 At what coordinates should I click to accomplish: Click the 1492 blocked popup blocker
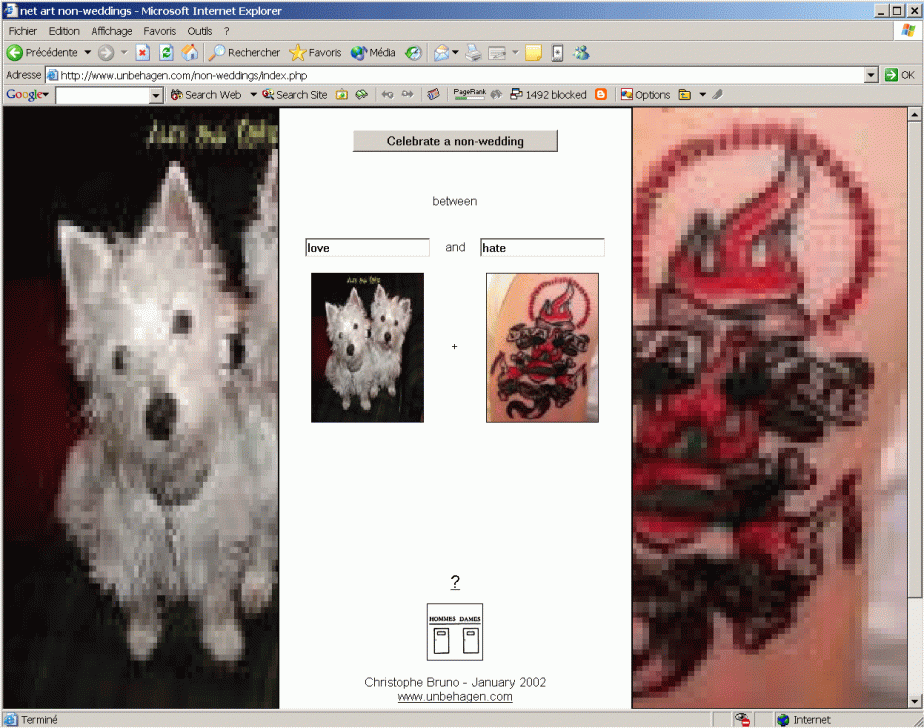pyautogui.click(x=547, y=95)
